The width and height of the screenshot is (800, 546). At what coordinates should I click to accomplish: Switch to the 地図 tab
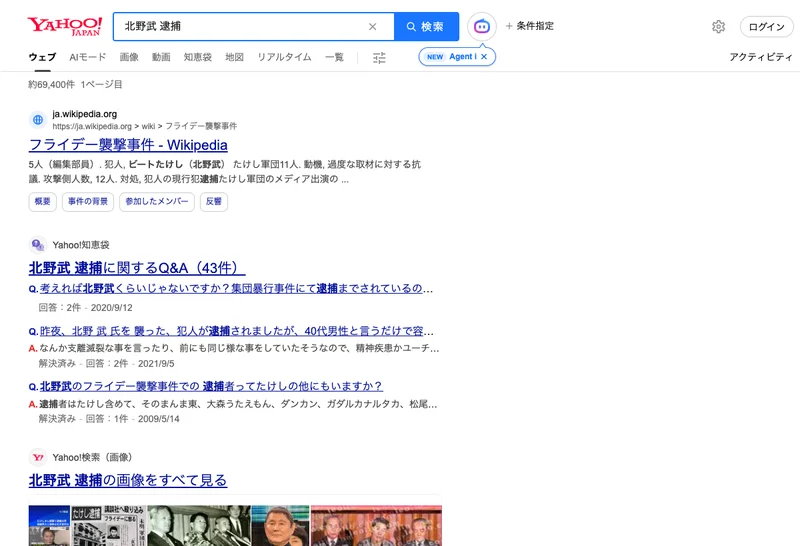pyautogui.click(x=234, y=57)
